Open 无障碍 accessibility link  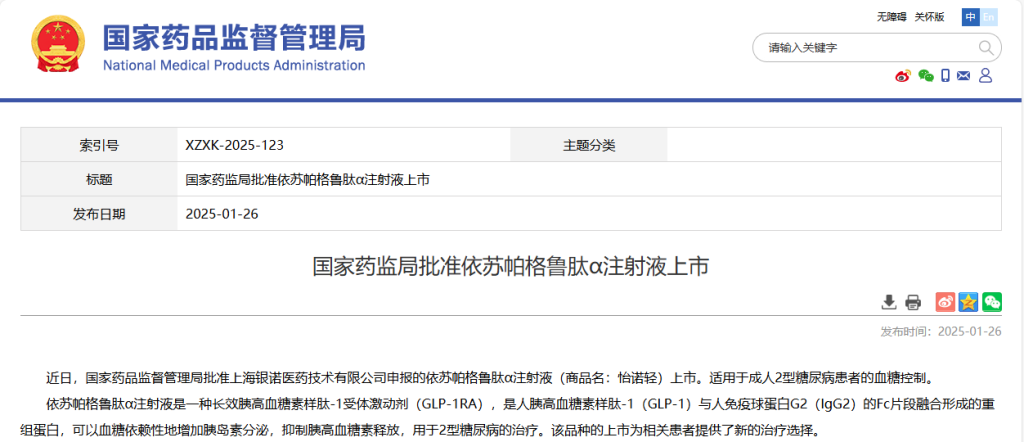891,18
